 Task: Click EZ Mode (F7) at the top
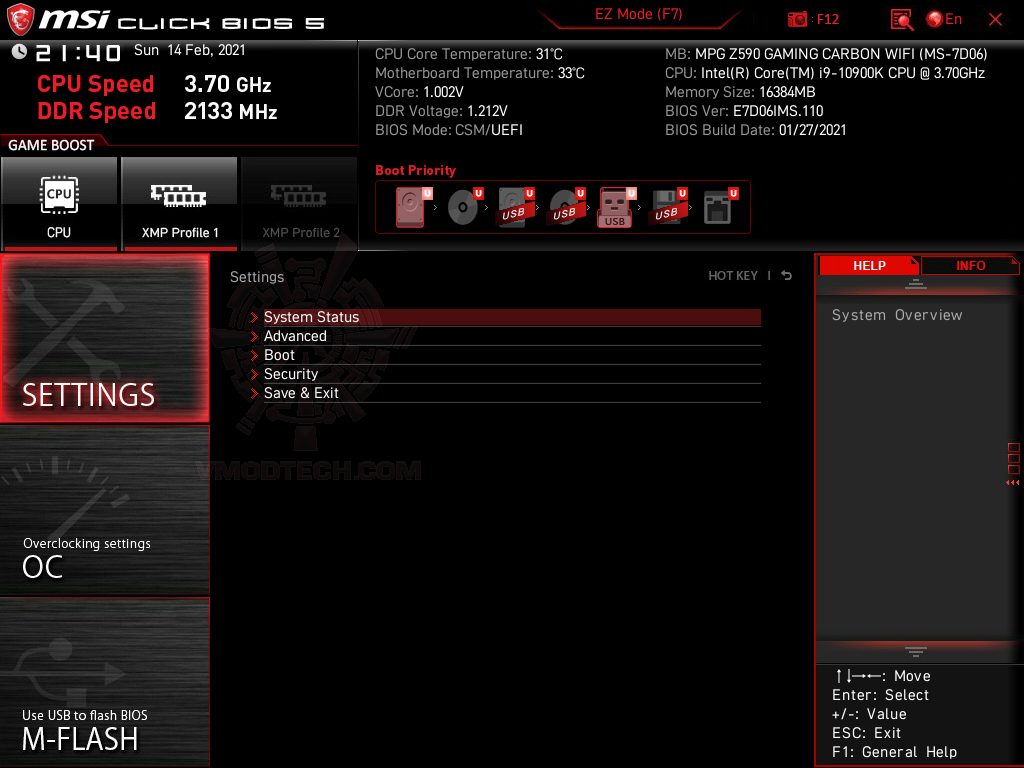638,16
